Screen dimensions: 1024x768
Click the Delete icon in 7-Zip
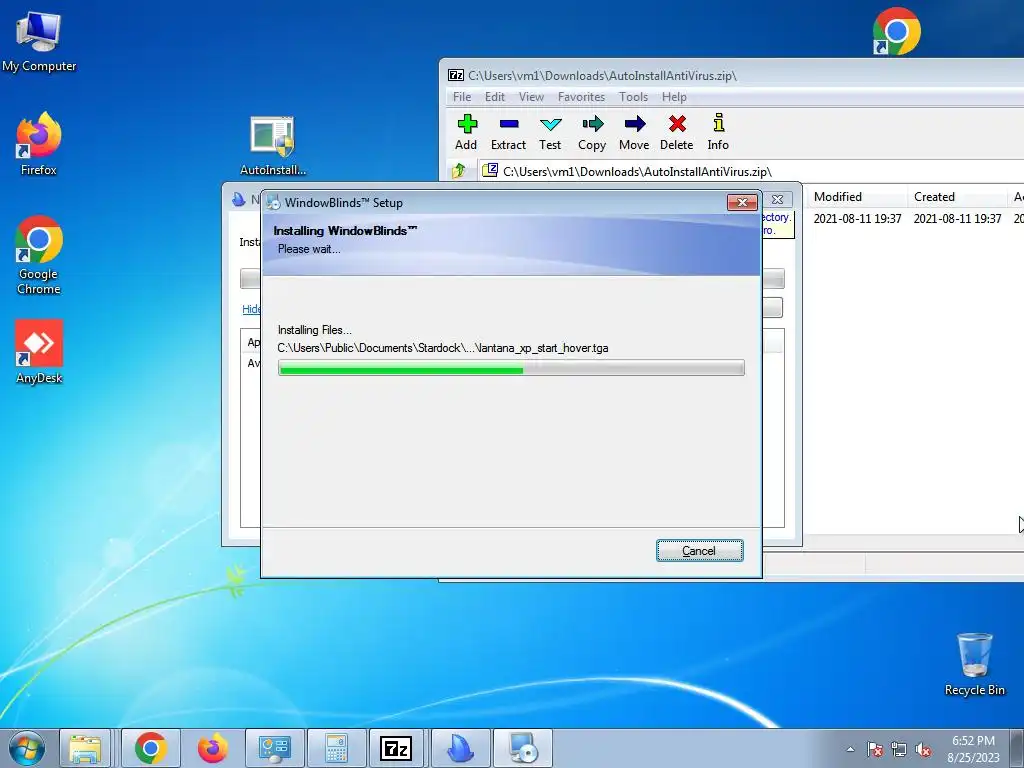tap(677, 133)
